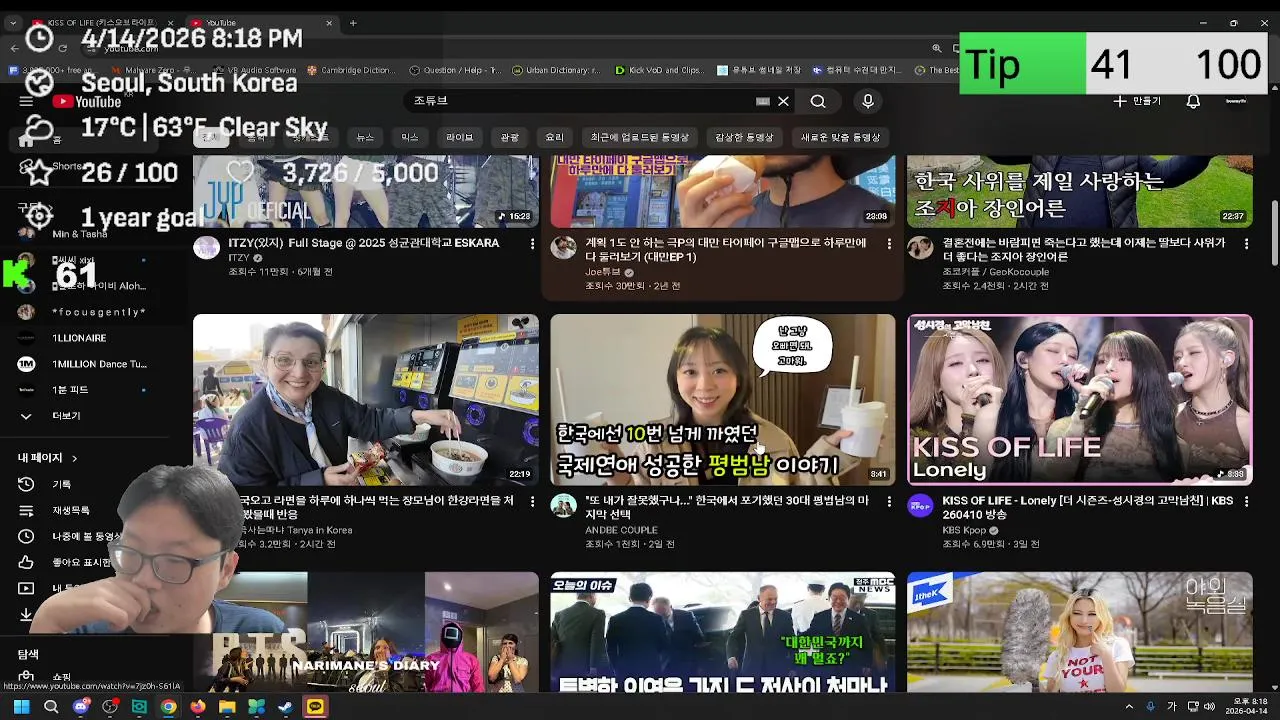
Task: Open Firefox from the taskbar
Action: 198,707
